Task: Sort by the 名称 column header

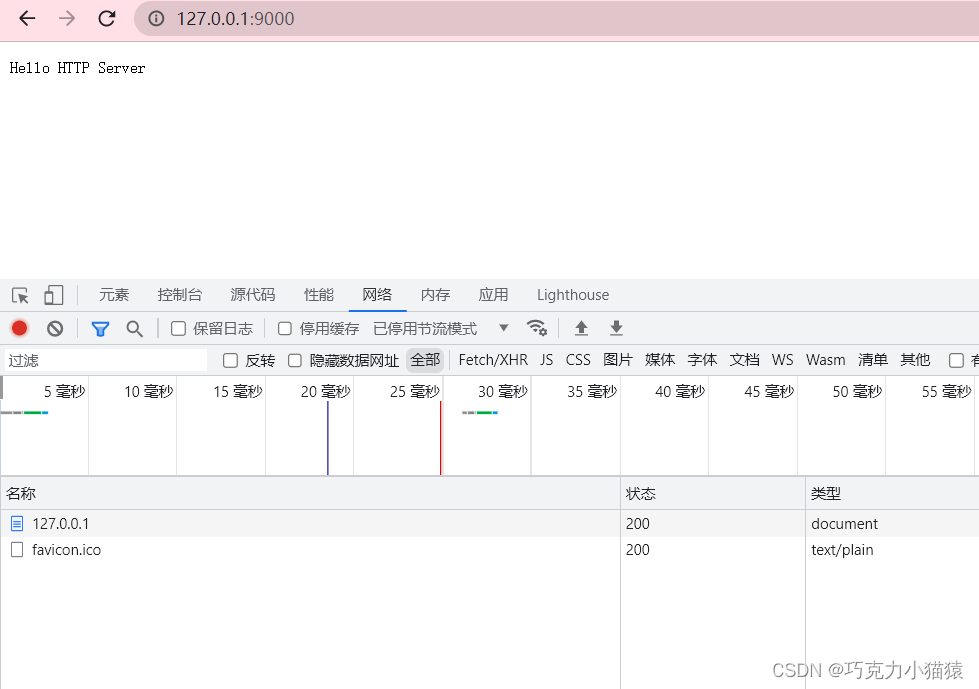Action: [x=310, y=494]
